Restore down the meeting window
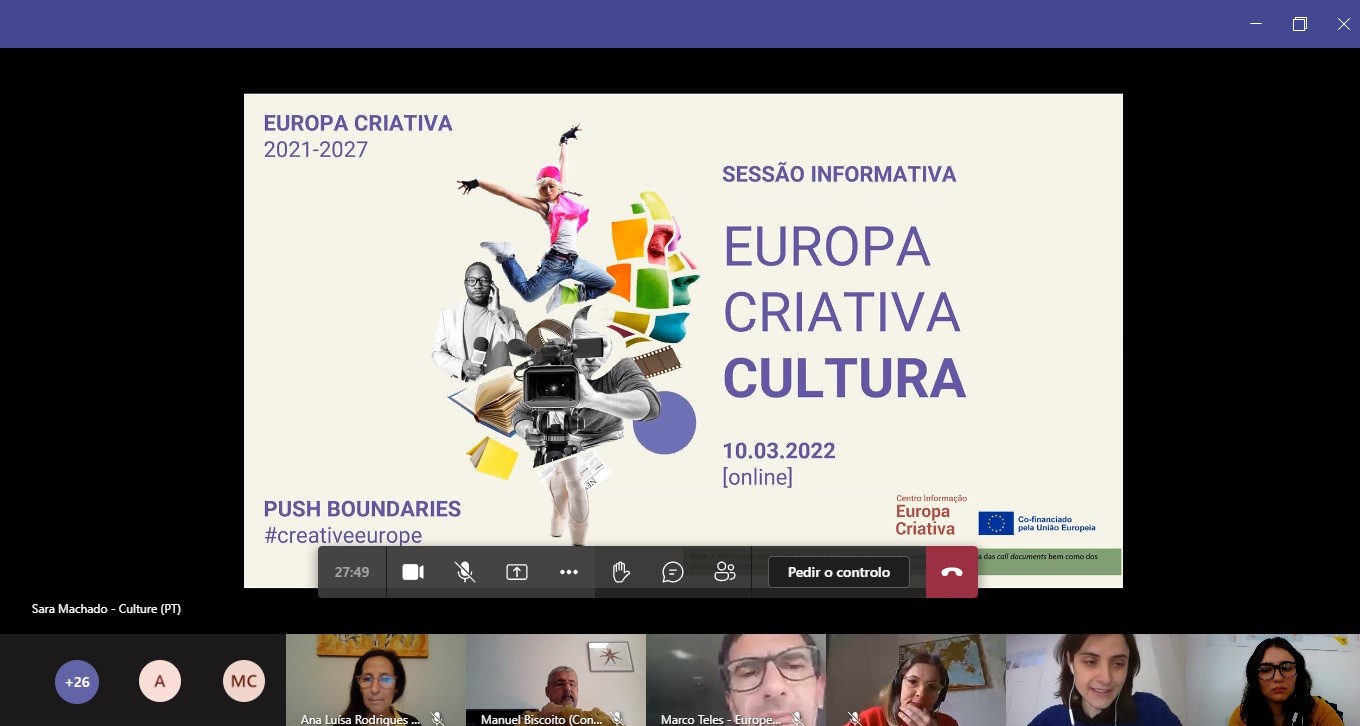This screenshot has width=1360, height=726. coord(1300,24)
